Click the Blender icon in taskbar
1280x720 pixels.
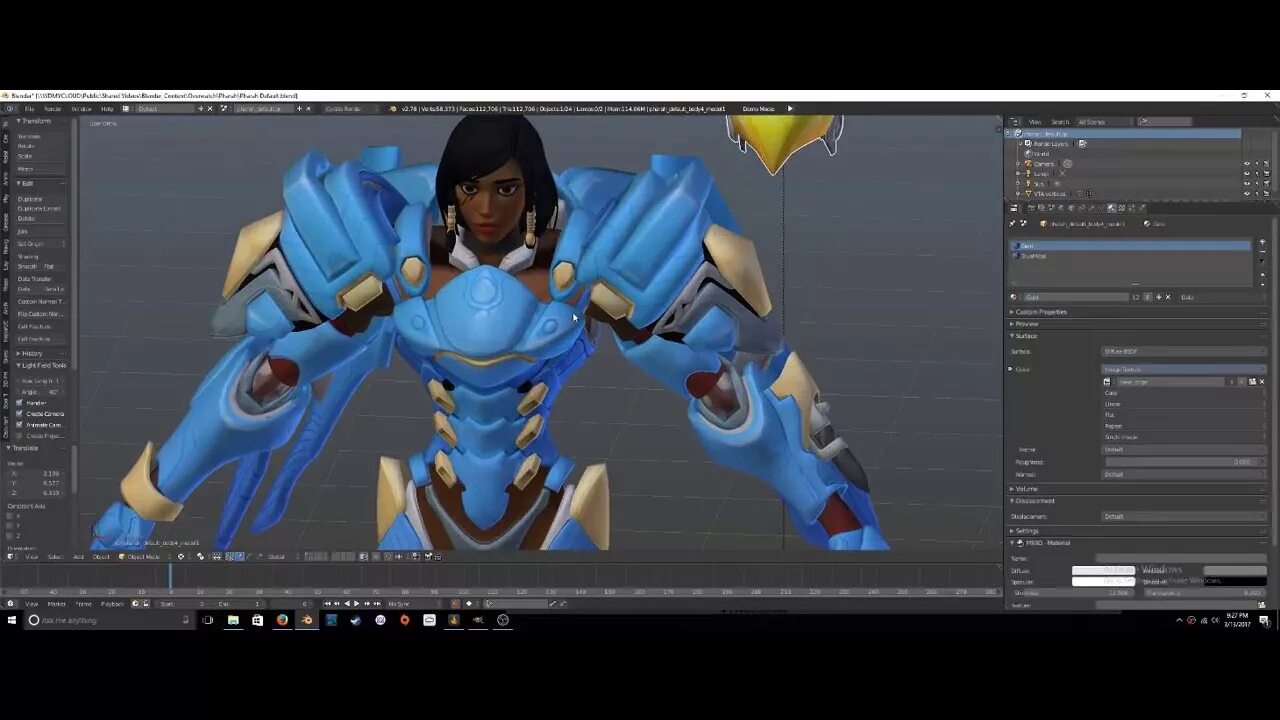click(307, 620)
